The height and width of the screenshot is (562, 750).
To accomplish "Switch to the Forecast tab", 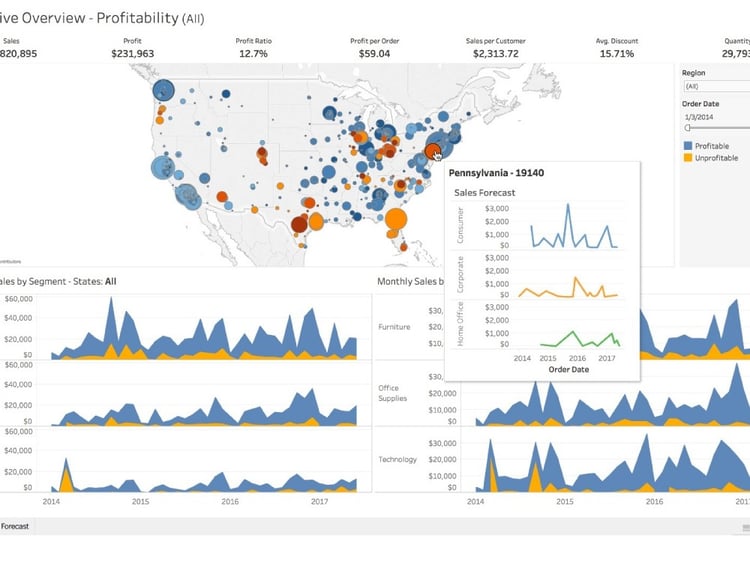I will pyautogui.click(x=15, y=526).
